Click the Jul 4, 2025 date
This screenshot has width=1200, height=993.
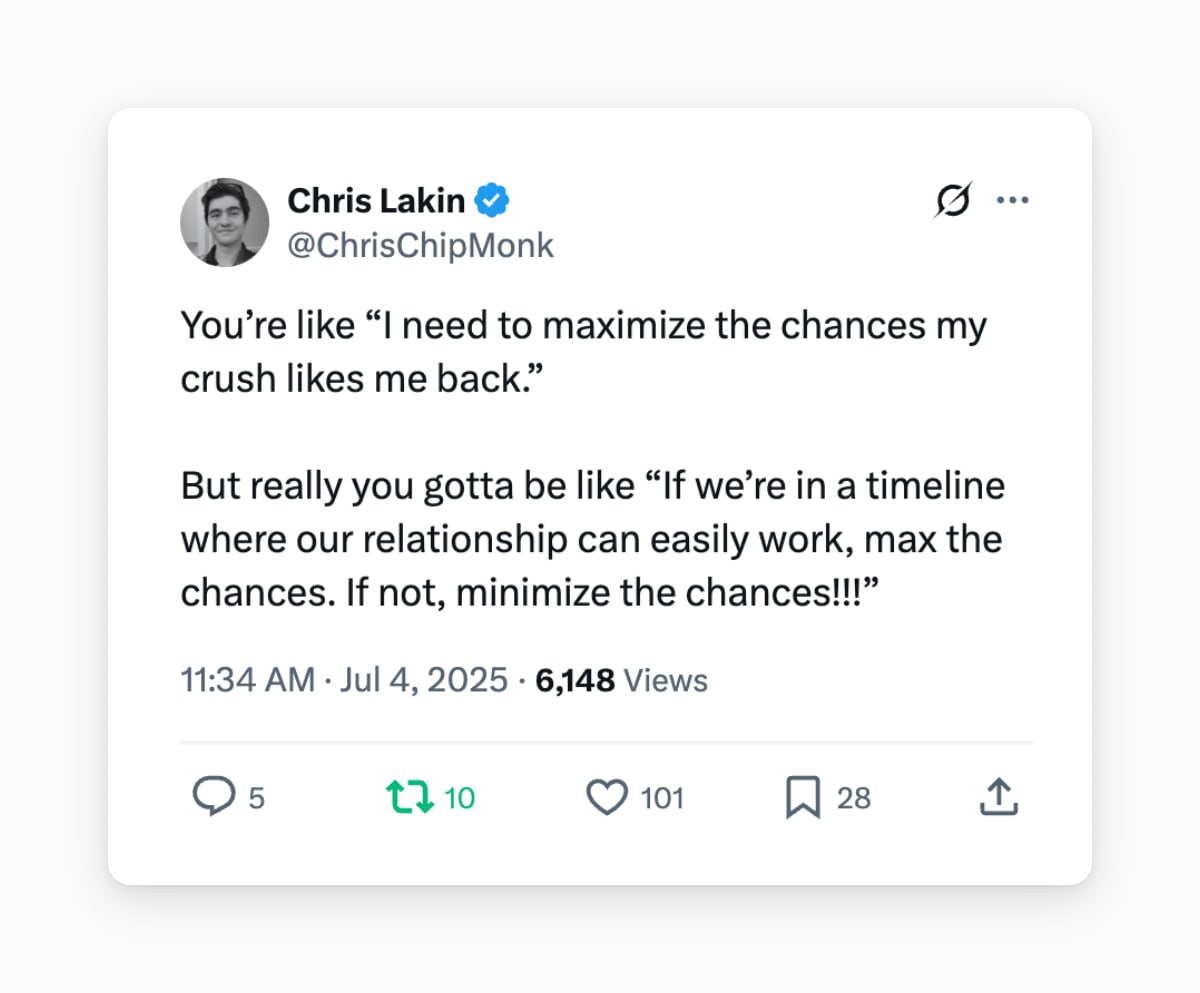[x=424, y=681]
